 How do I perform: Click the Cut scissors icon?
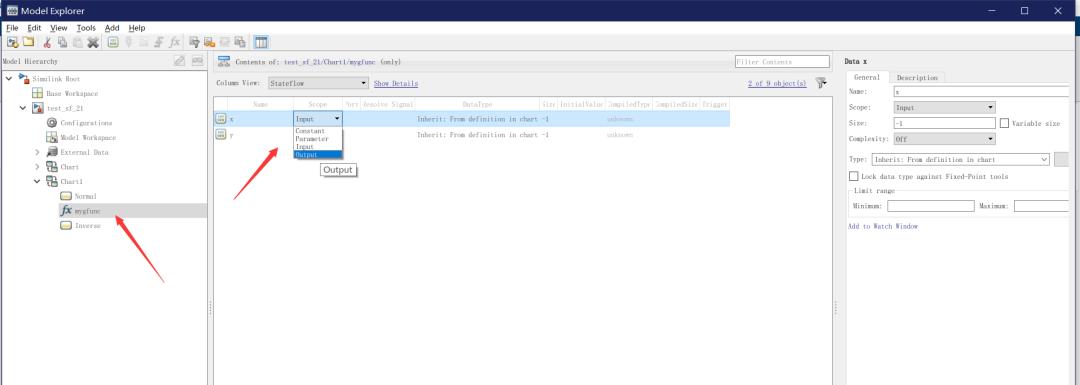click(x=48, y=42)
